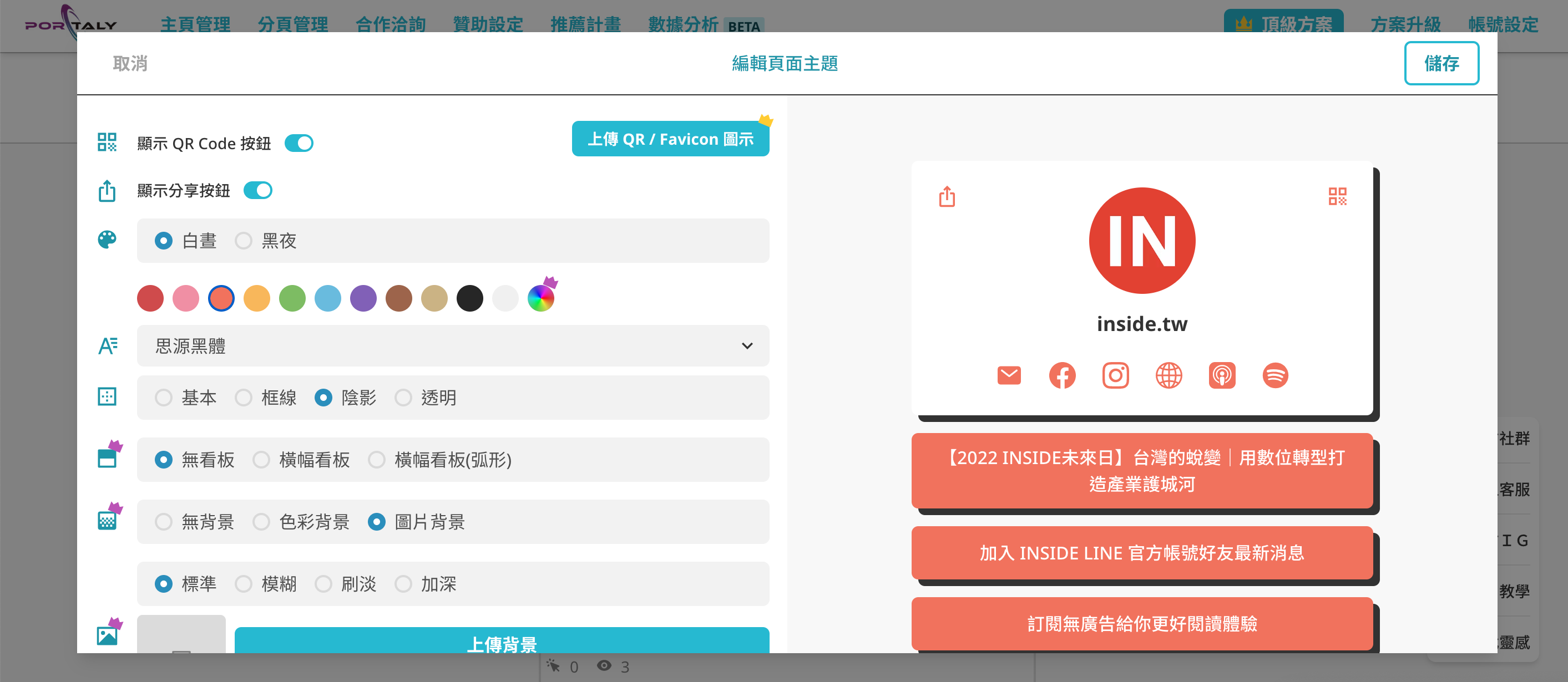Select the 標準 standard background effect
1568x682 pixels.
tap(163, 584)
